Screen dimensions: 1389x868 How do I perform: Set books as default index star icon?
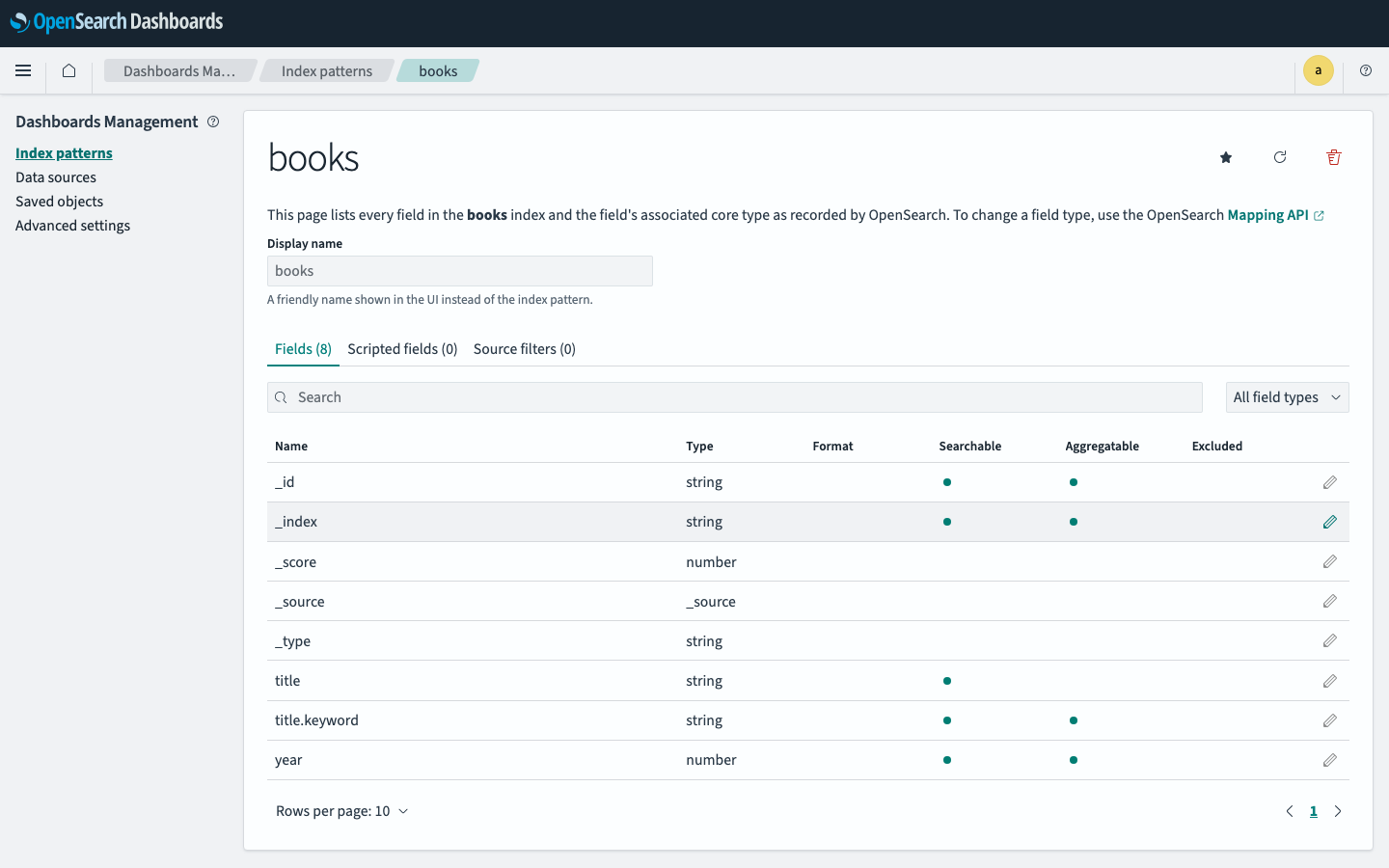[x=1226, y=157]
